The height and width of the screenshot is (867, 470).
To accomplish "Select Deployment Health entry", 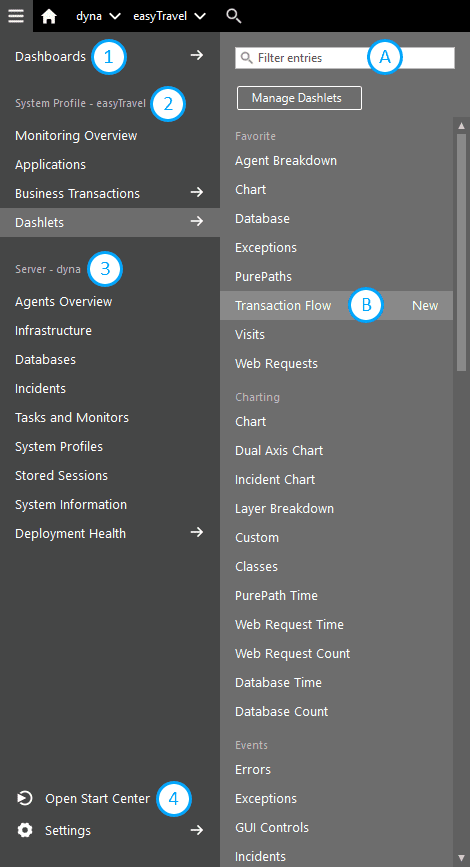I will pos(70,534).
